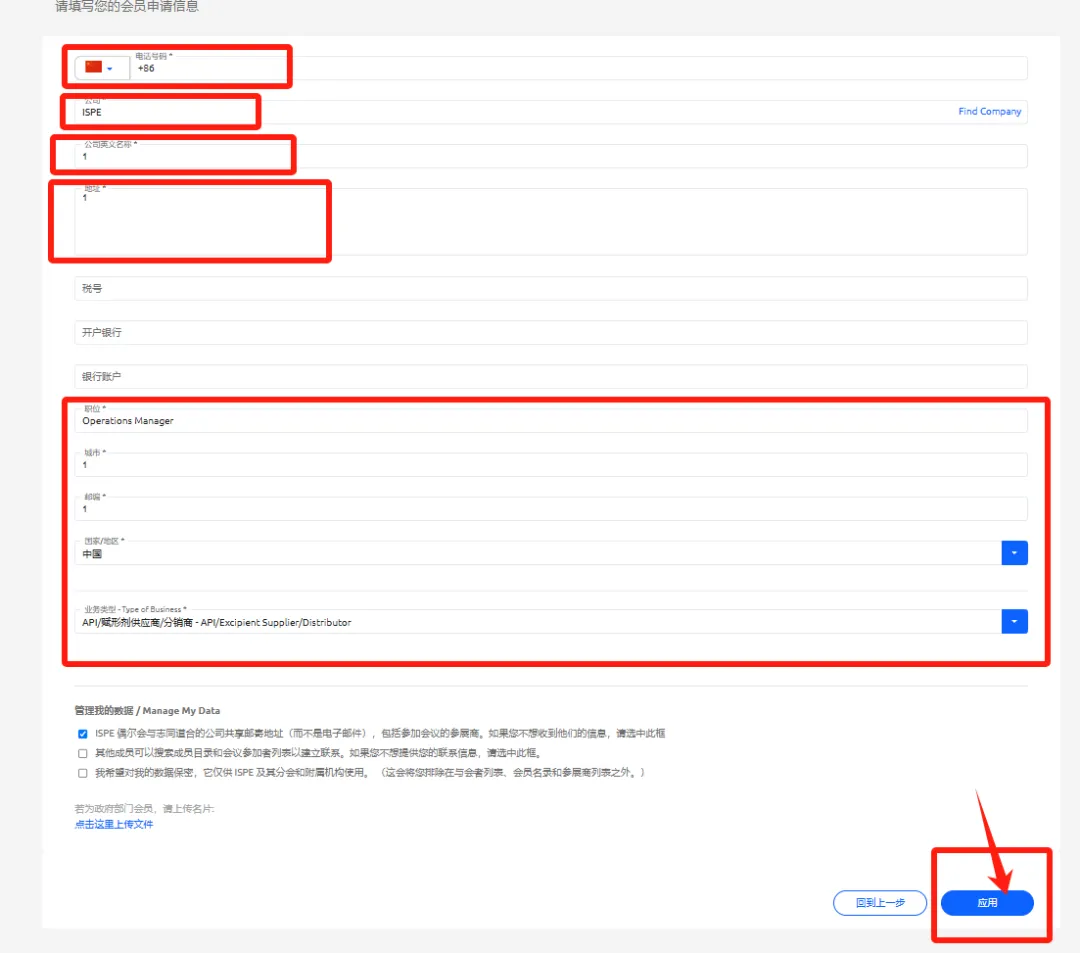This screenshot has width=1080, height=953.
Task: Click the 公司英文名称 input field
Action: pos(550,157)
